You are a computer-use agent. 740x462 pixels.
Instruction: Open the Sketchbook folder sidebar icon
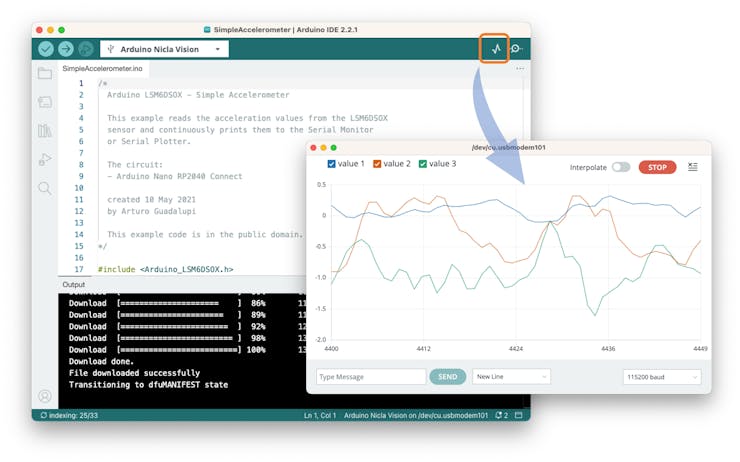(x=45, y=73)
